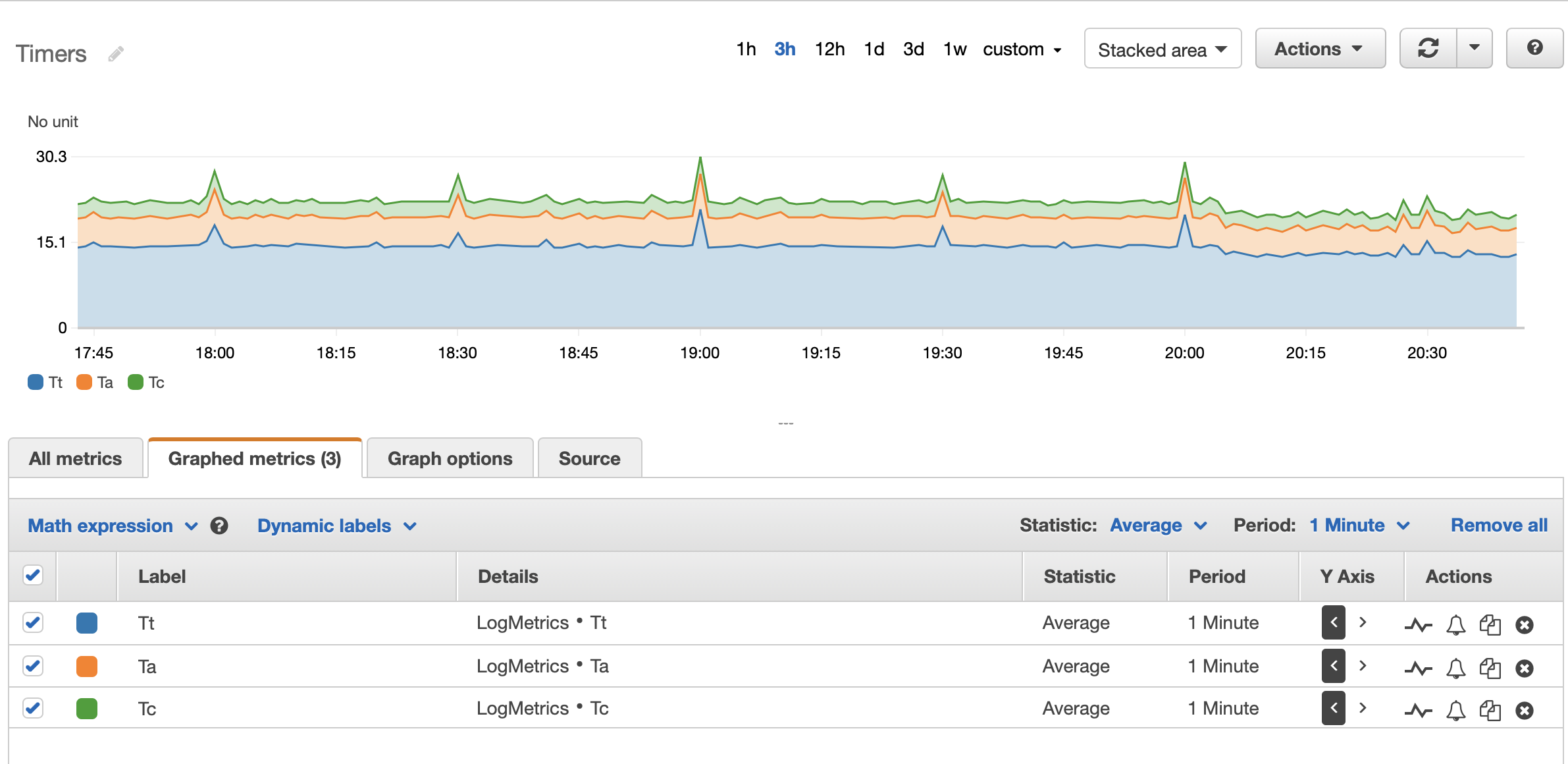Viewport: 1568px width, 764px height.
Task: Expand the Actions dropdown menu
Action: click(x=1319, y=49)
